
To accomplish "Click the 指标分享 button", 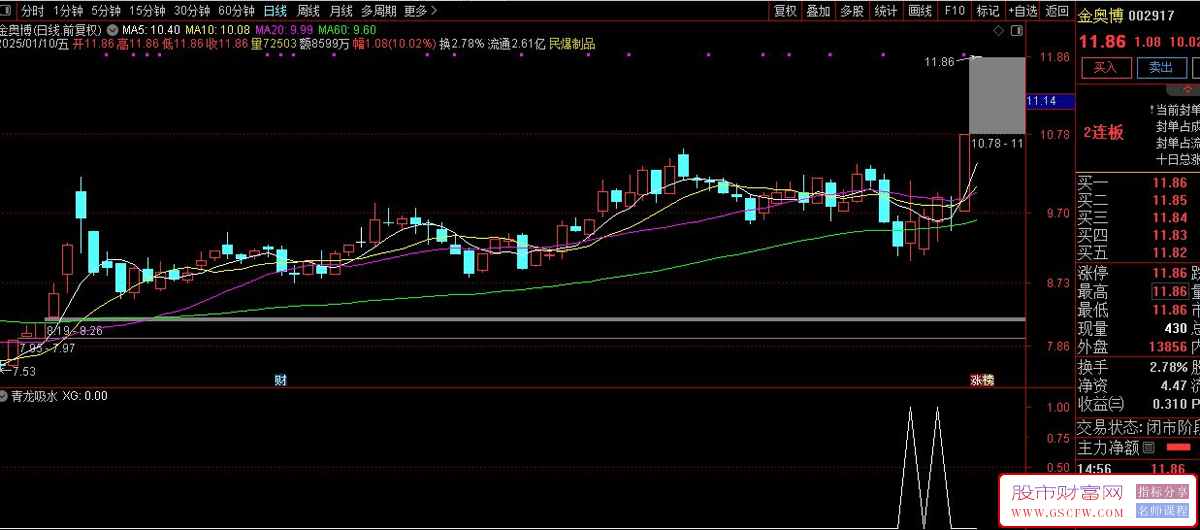I will [1161, 492].
